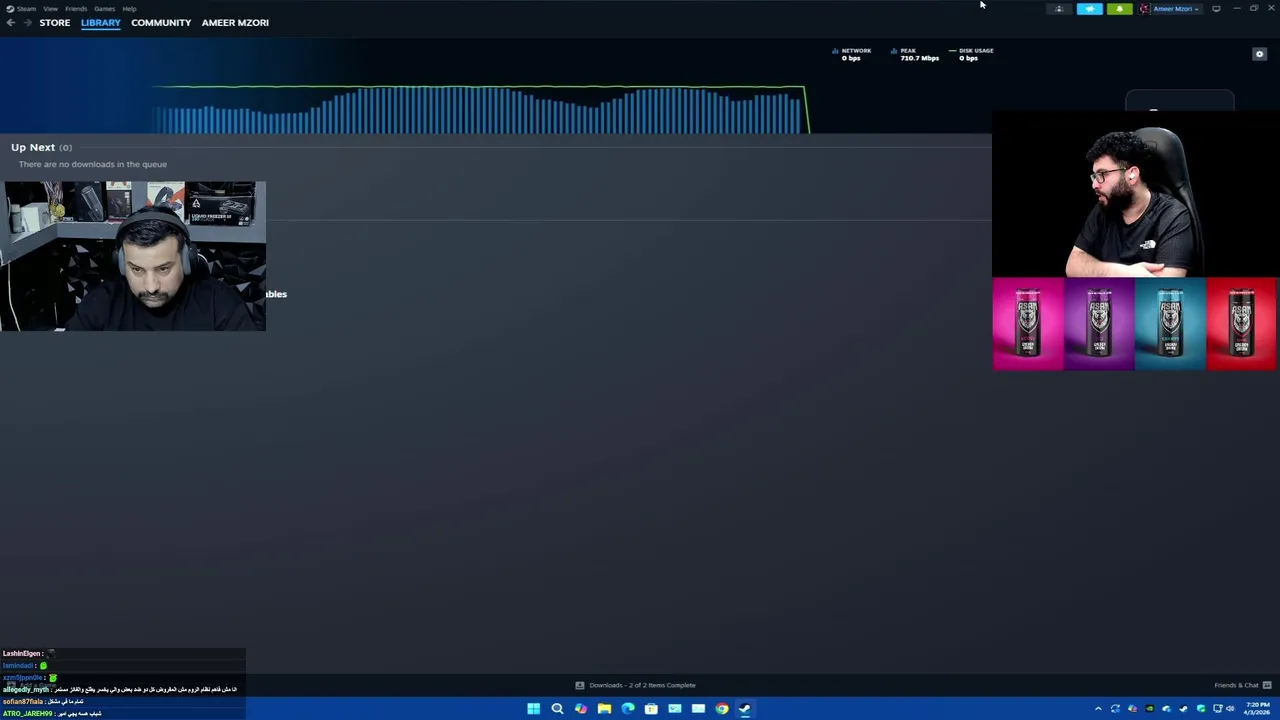Open the Games menu
The image size is (1280, 720).
tap(104, 9)
